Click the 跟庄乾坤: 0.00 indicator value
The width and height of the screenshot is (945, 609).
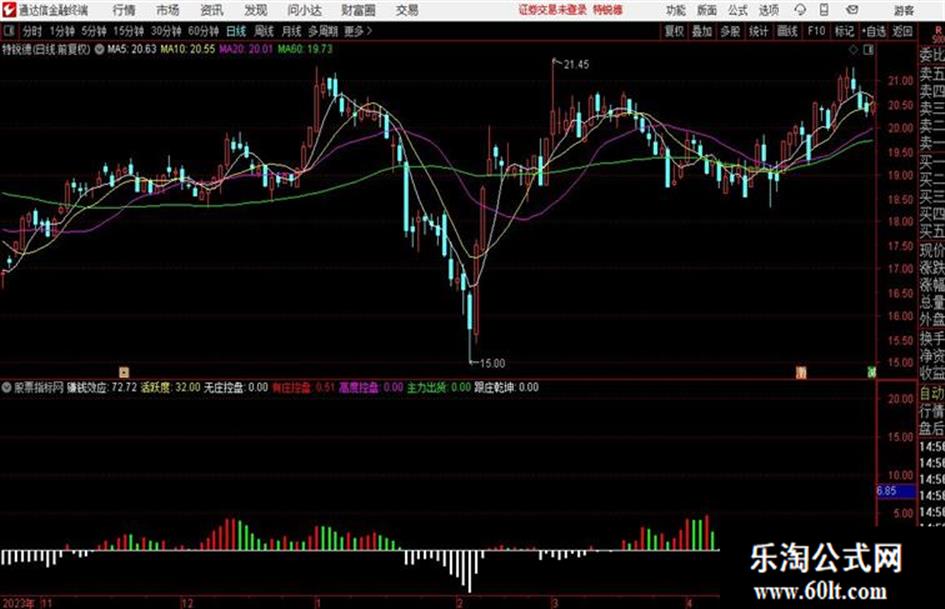click(506, 388)
